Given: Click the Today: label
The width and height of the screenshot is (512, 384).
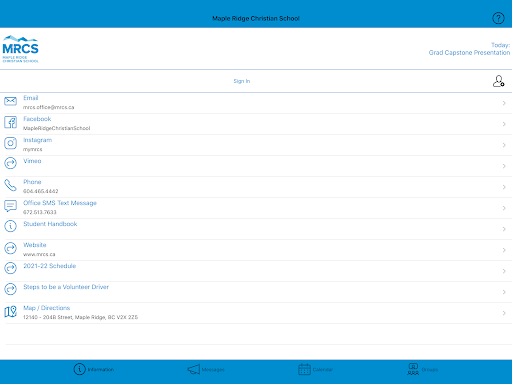Looking at the screenshot, I should (500, 45).
